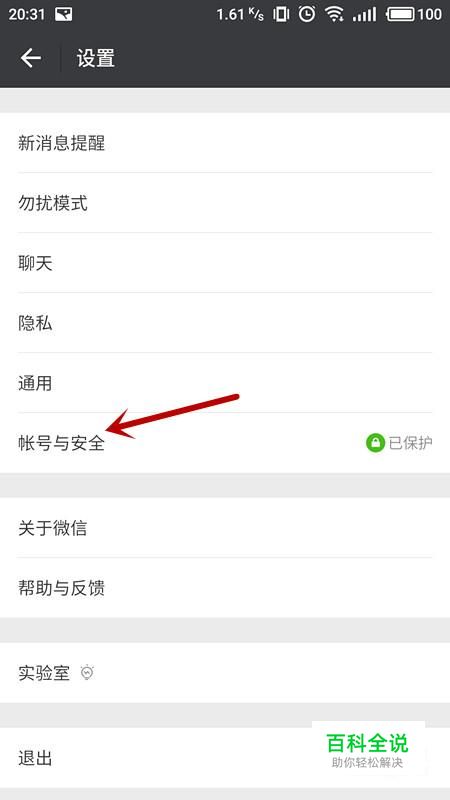Tap the notification image icon in status bar

click(x=63, y=14)
